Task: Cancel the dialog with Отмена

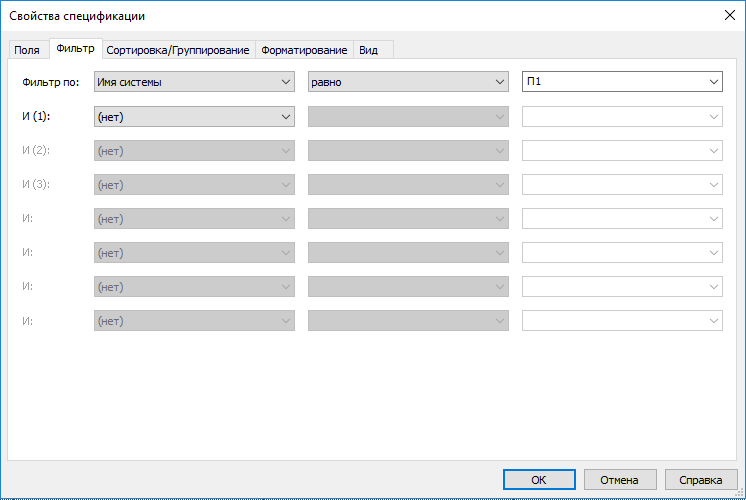Action: tap(620, 480)
